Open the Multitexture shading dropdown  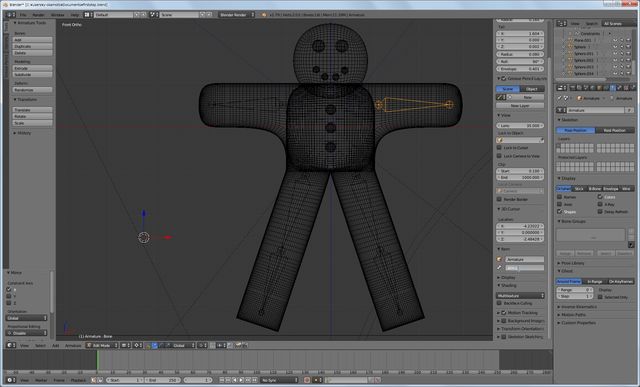click(x=520, y=296)
